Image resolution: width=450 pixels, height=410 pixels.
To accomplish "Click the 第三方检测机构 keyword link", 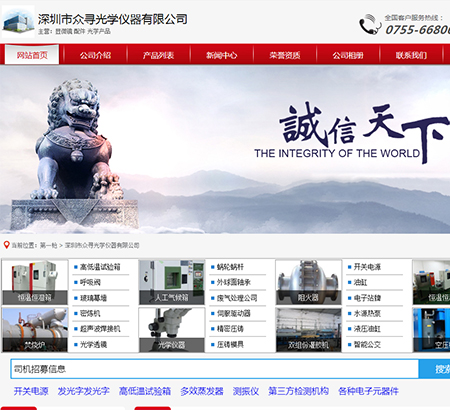I will coord(299,391).
